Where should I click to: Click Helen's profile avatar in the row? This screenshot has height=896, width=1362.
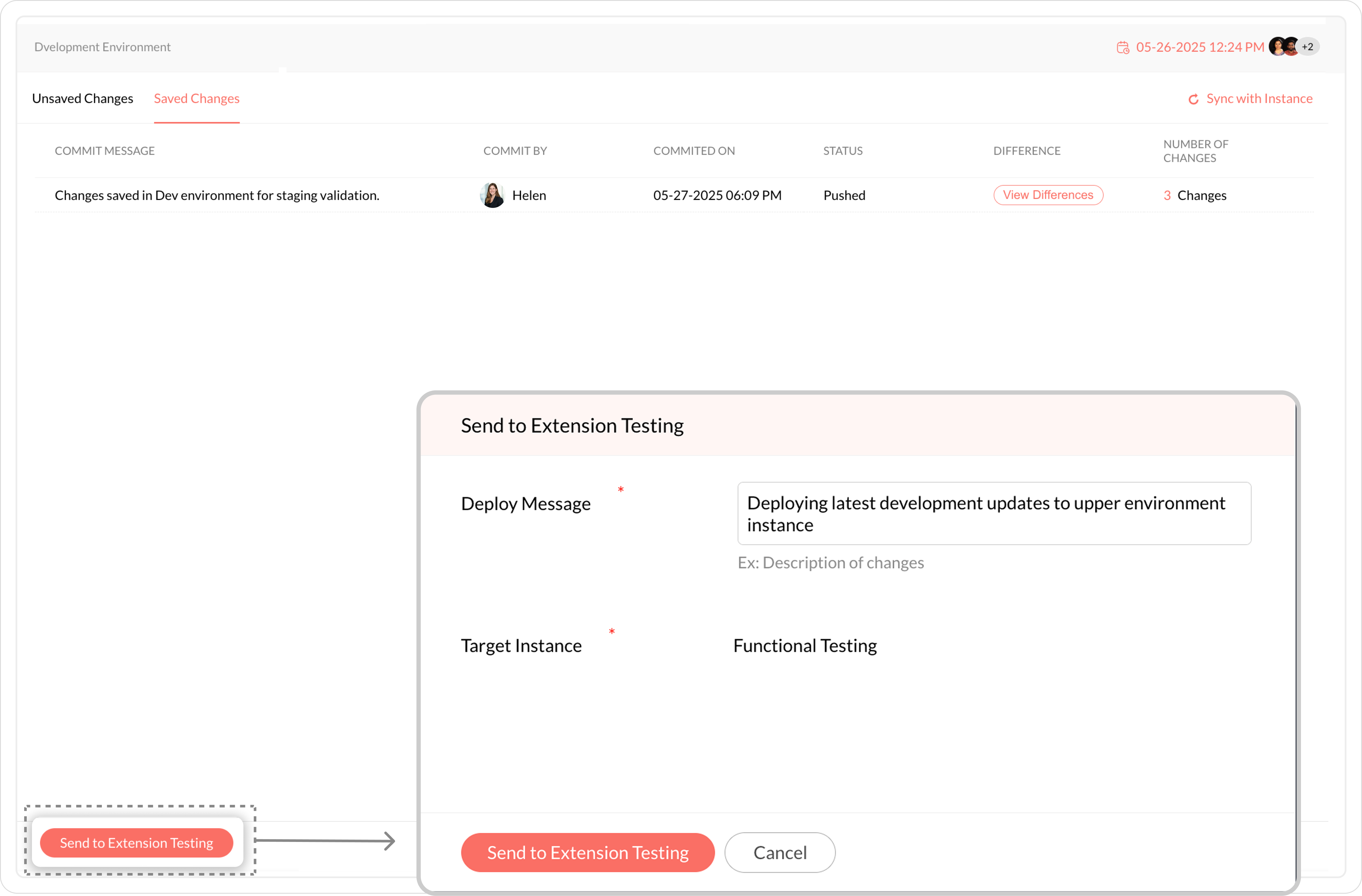pyautogui.click(x=492, y=196)
